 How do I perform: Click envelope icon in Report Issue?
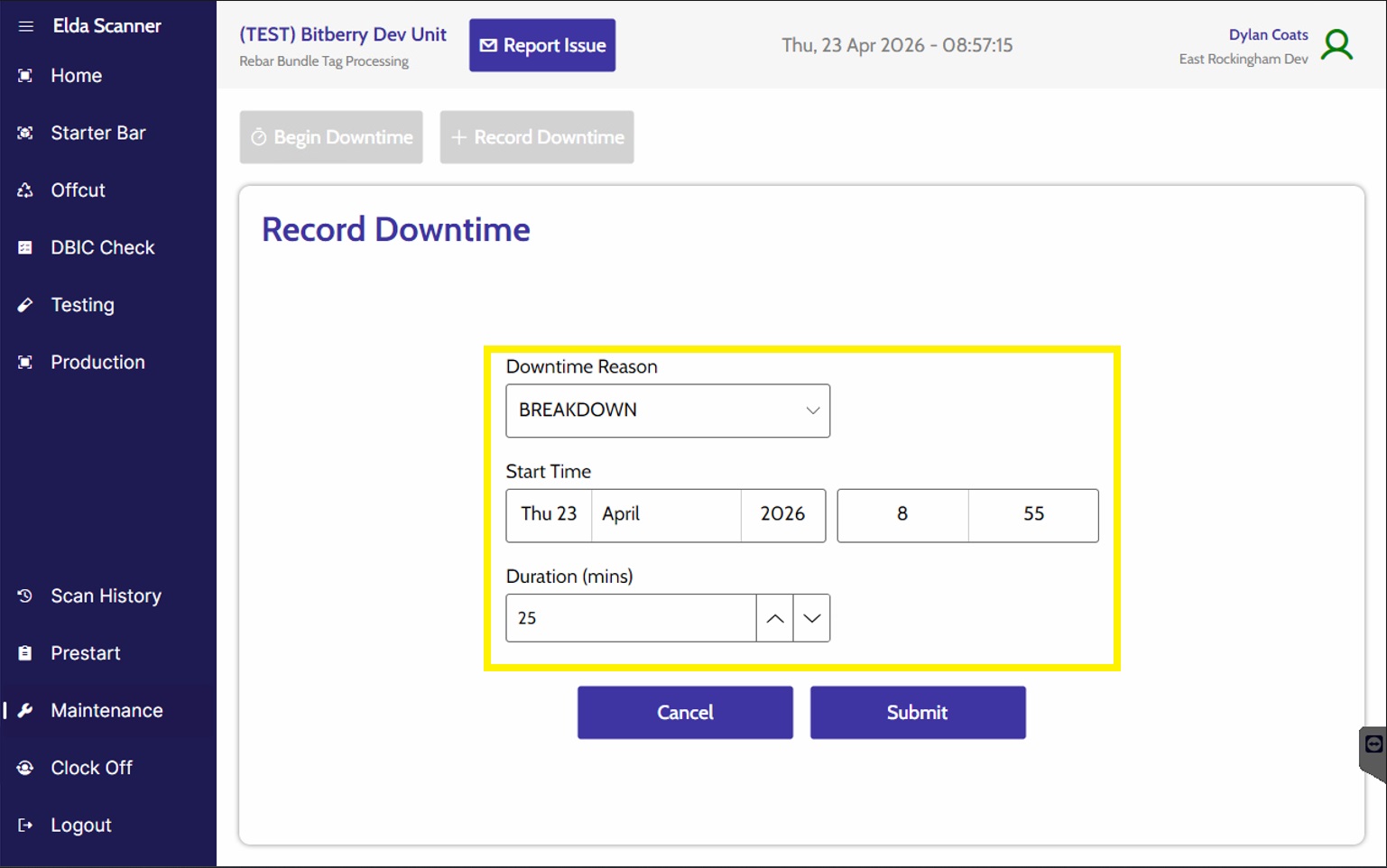point(488,45)
